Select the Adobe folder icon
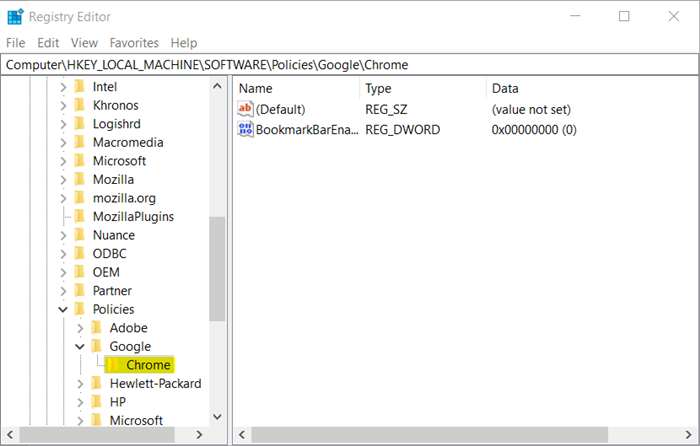 point(97,327)
